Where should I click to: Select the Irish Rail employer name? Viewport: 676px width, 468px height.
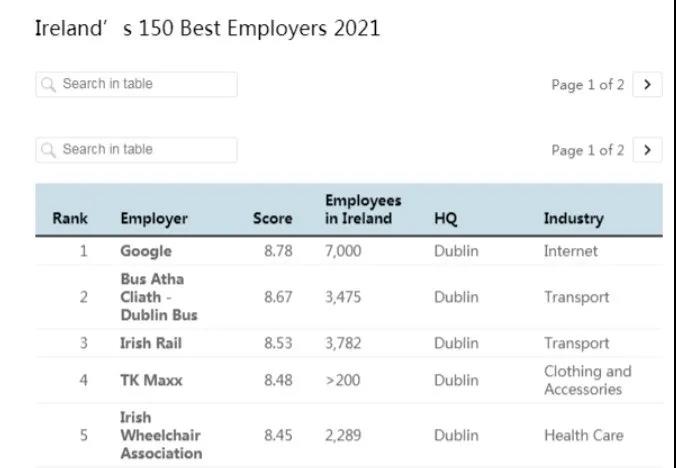[150, 343]
